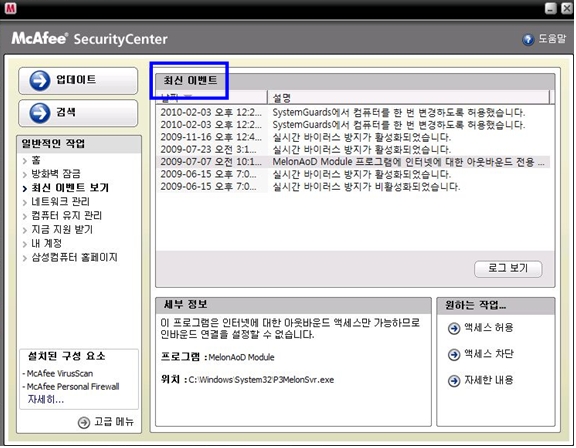Open 삼성컴퓨터 홈페이지 in the task list
Image resolution: width=576 pixels, height=448 pixels.
[x=74, y=257]
